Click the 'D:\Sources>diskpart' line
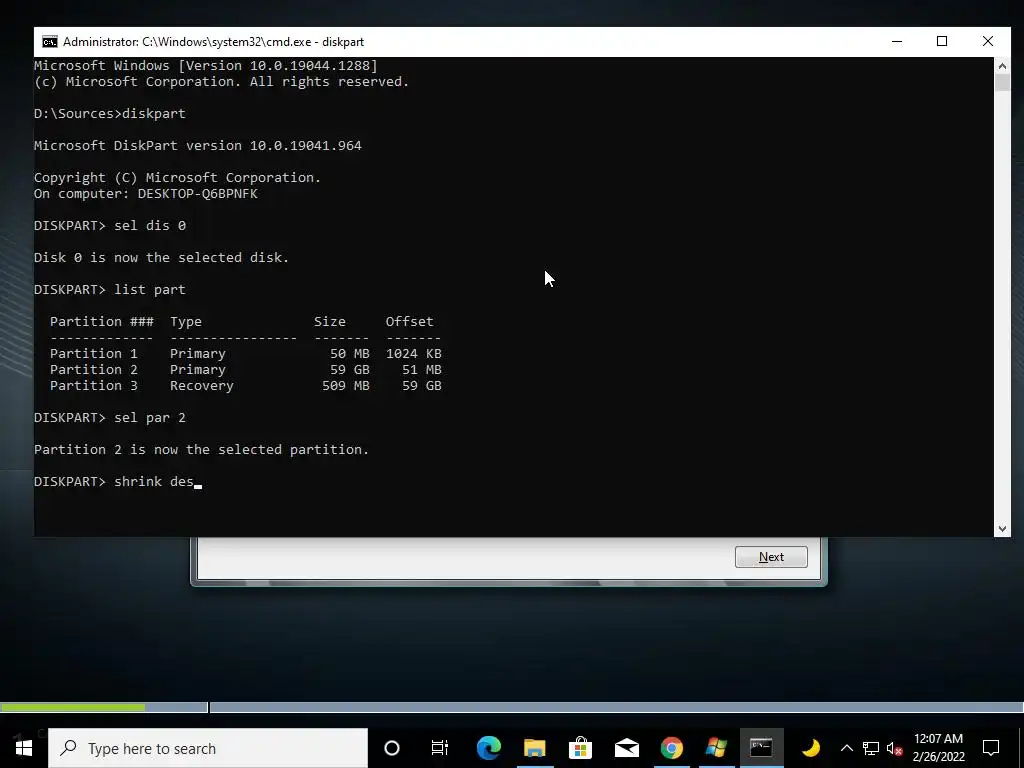The width and height of the screenshot is (1024, 768). pos(110,114)
